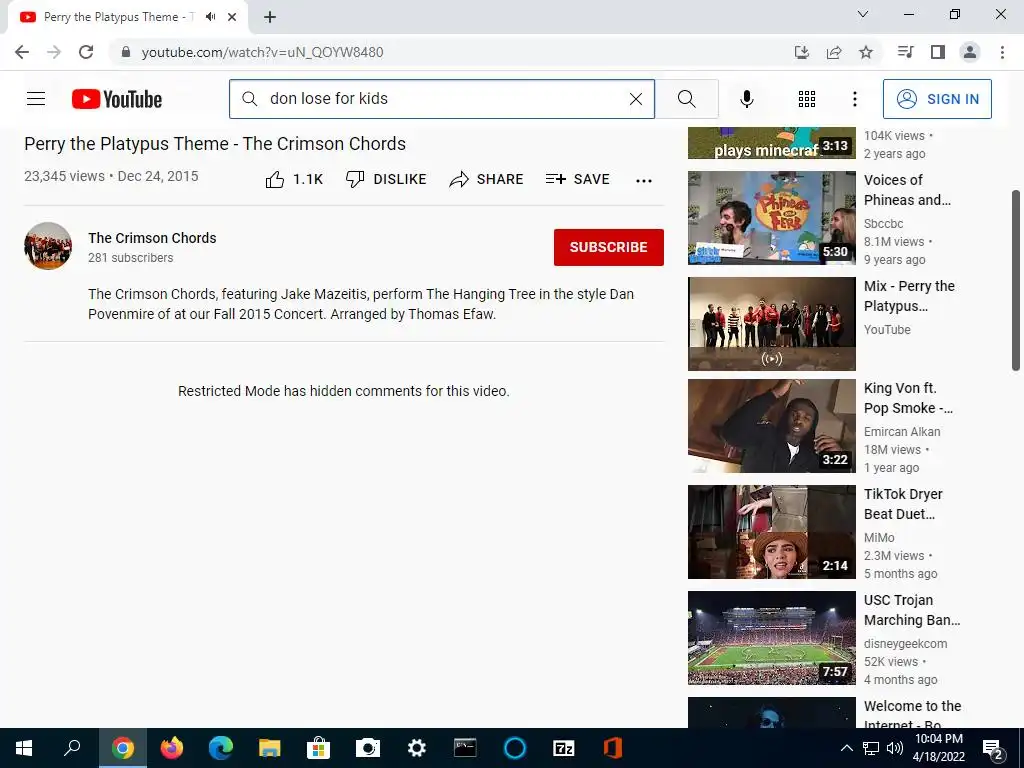Click the page vertical scrollbar thumb
The height and width of the screenshot is (768, 1024).
point(1016,281)
